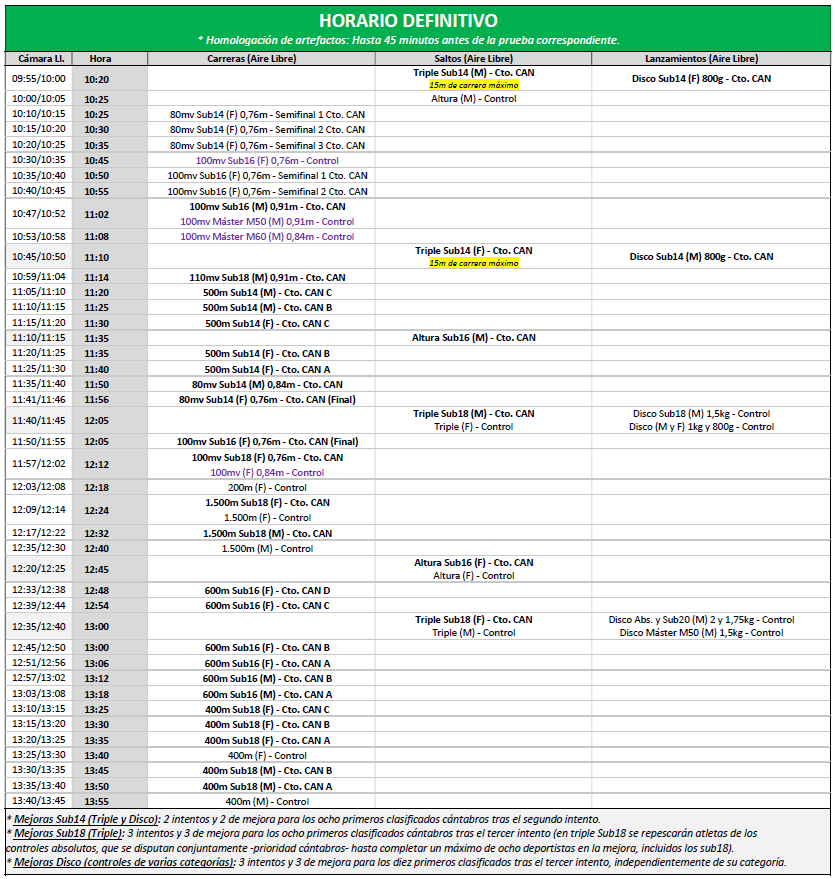Click the Homologación de artefactos notice
835x879 pixels.
click(407, 40)
